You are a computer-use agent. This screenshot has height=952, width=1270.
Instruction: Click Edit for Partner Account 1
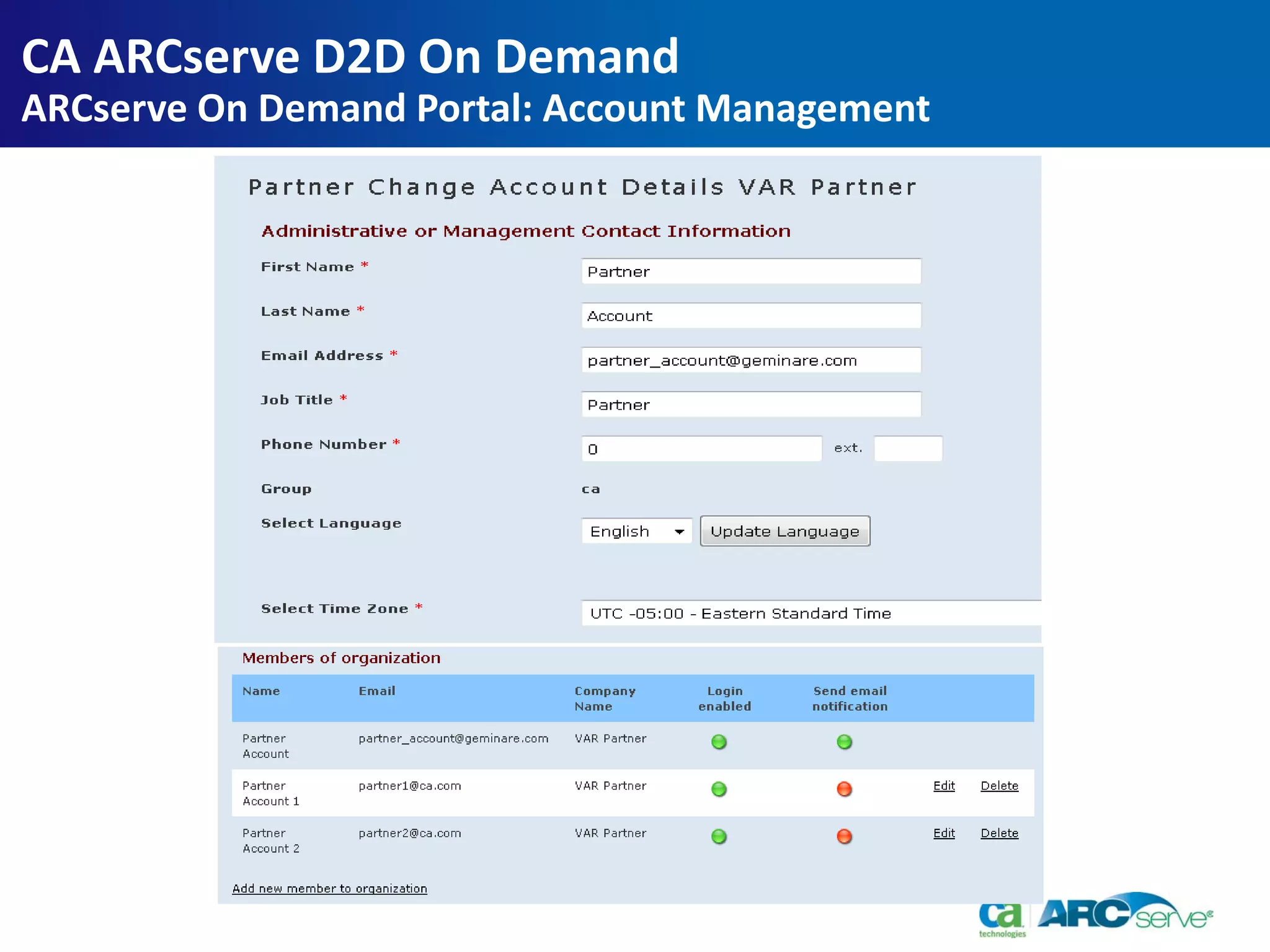tap(944, 786)
